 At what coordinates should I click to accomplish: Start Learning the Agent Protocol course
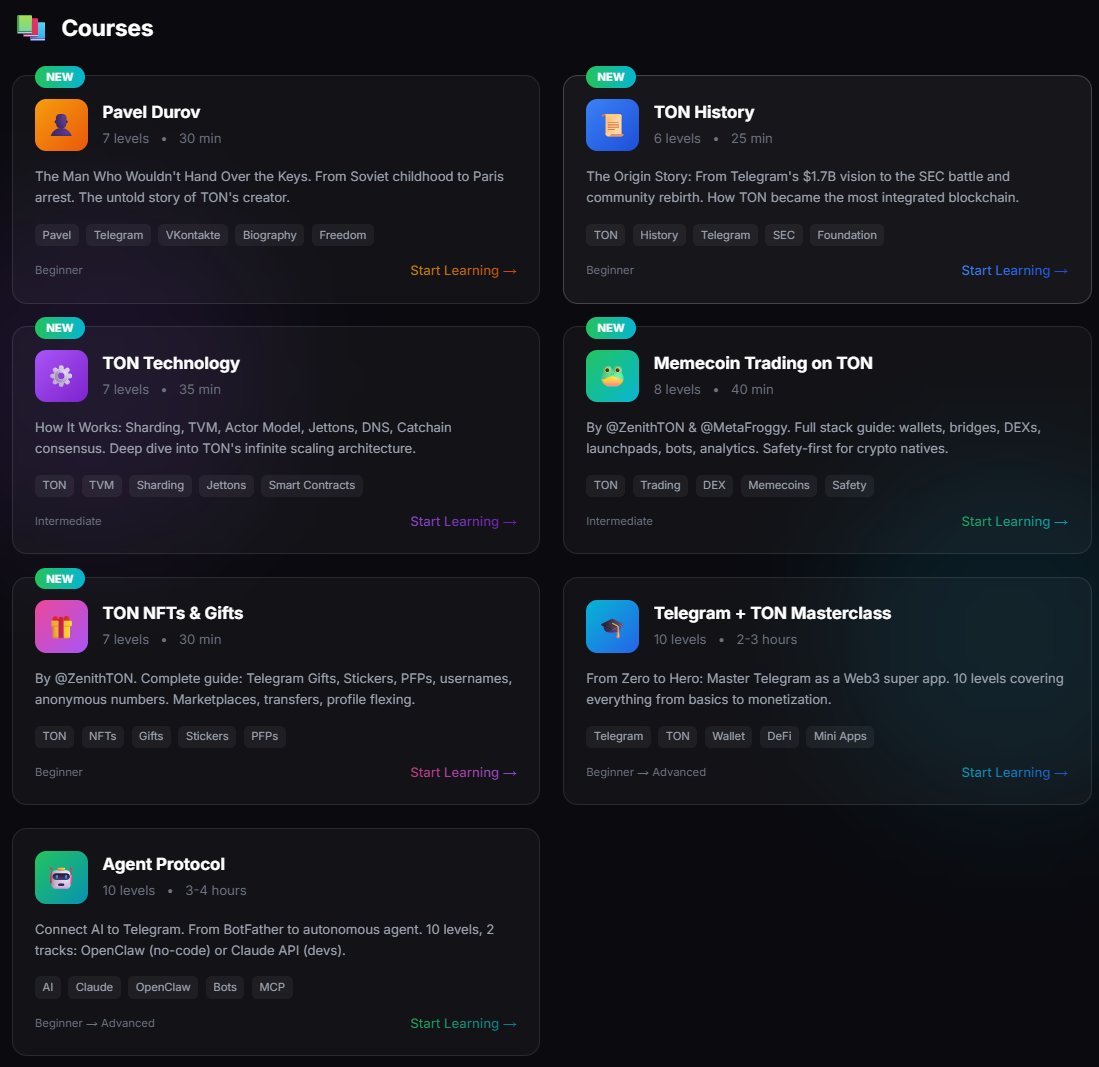pos(463,1024)
